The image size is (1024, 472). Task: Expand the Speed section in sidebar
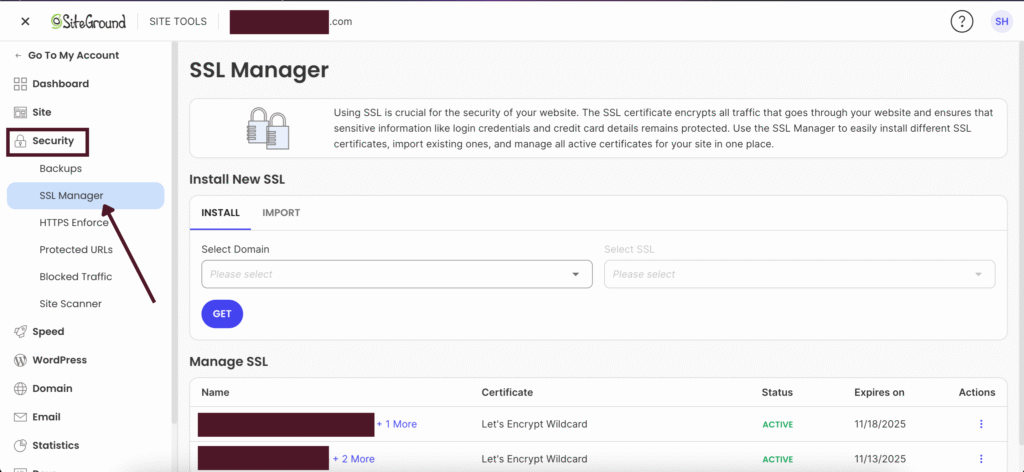[x=47, y=332]
